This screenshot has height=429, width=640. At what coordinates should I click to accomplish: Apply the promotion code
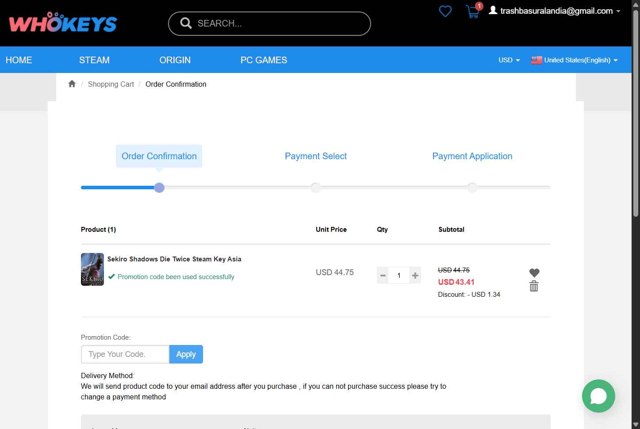[186, 354]
